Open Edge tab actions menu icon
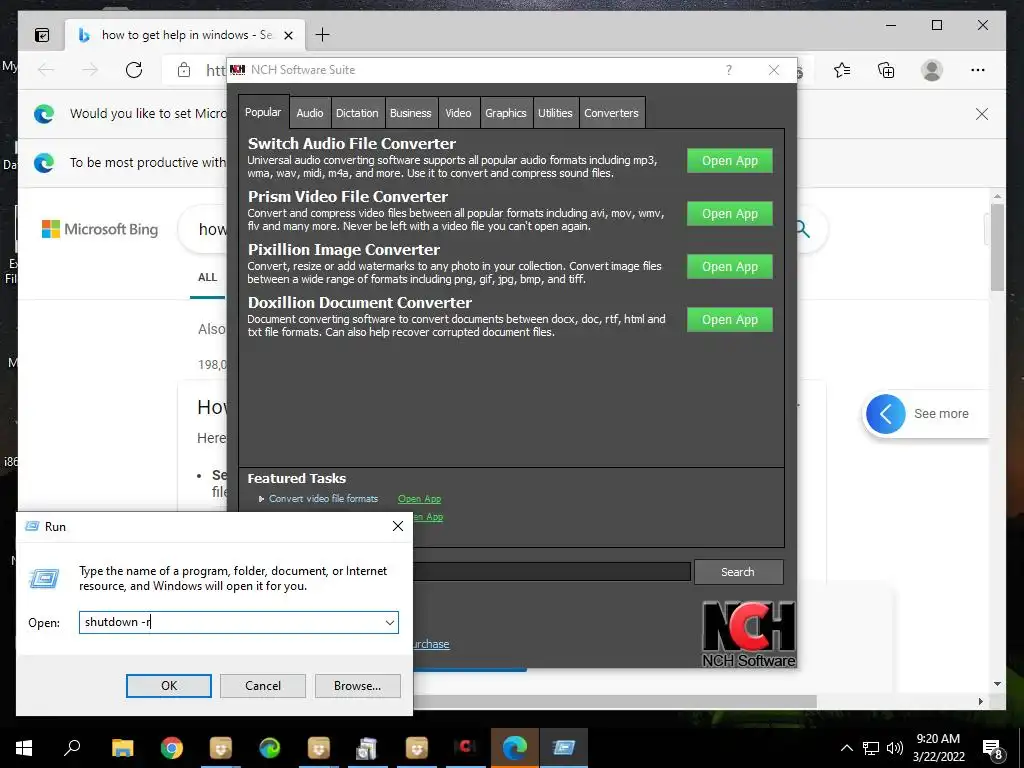This screenshot has height=768, width=1024. click(42, 35)
